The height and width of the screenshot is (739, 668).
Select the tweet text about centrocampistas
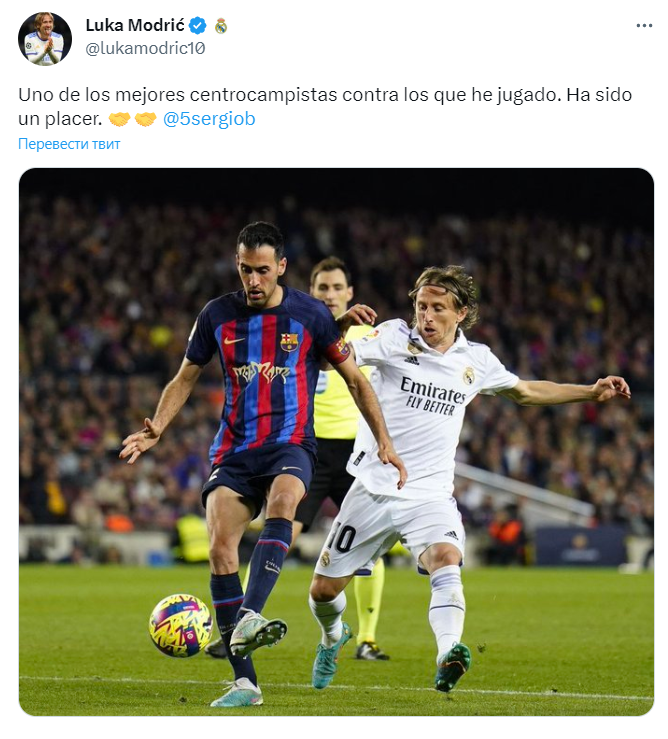click(325, 107)
